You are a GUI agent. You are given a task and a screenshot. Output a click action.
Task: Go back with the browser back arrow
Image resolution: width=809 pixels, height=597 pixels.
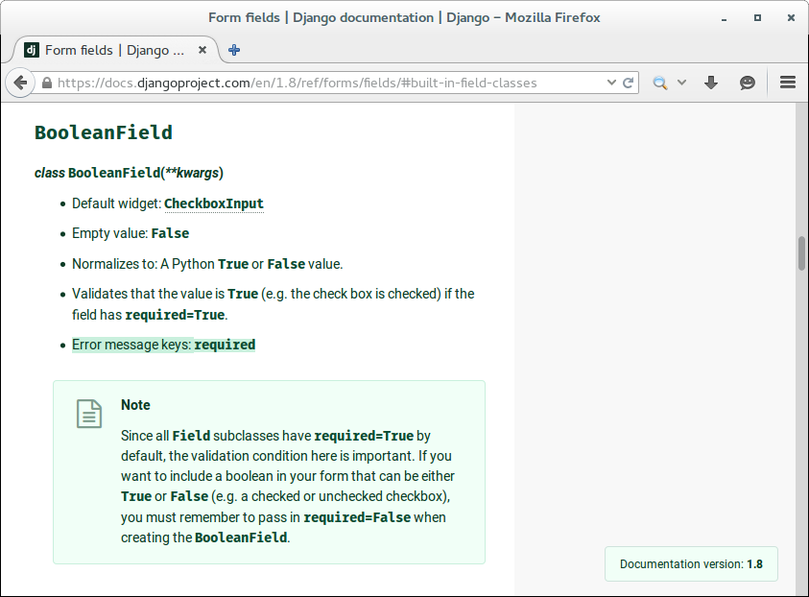pos(20,83)
